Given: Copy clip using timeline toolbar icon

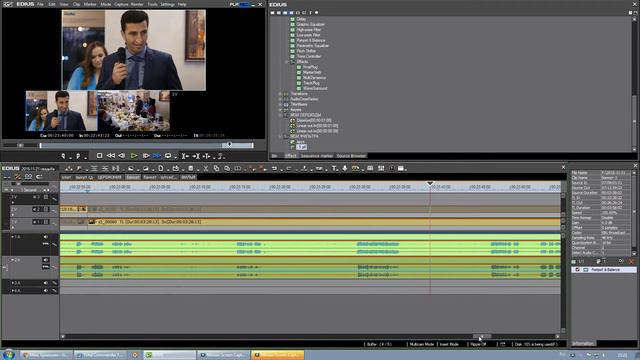Looking at the screenshot, I should pos(216,168).
